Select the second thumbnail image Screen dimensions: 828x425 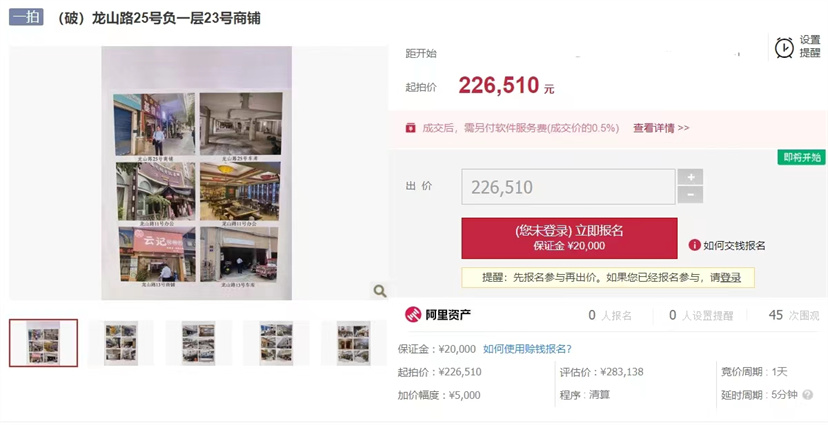click(x=121, y=343)
